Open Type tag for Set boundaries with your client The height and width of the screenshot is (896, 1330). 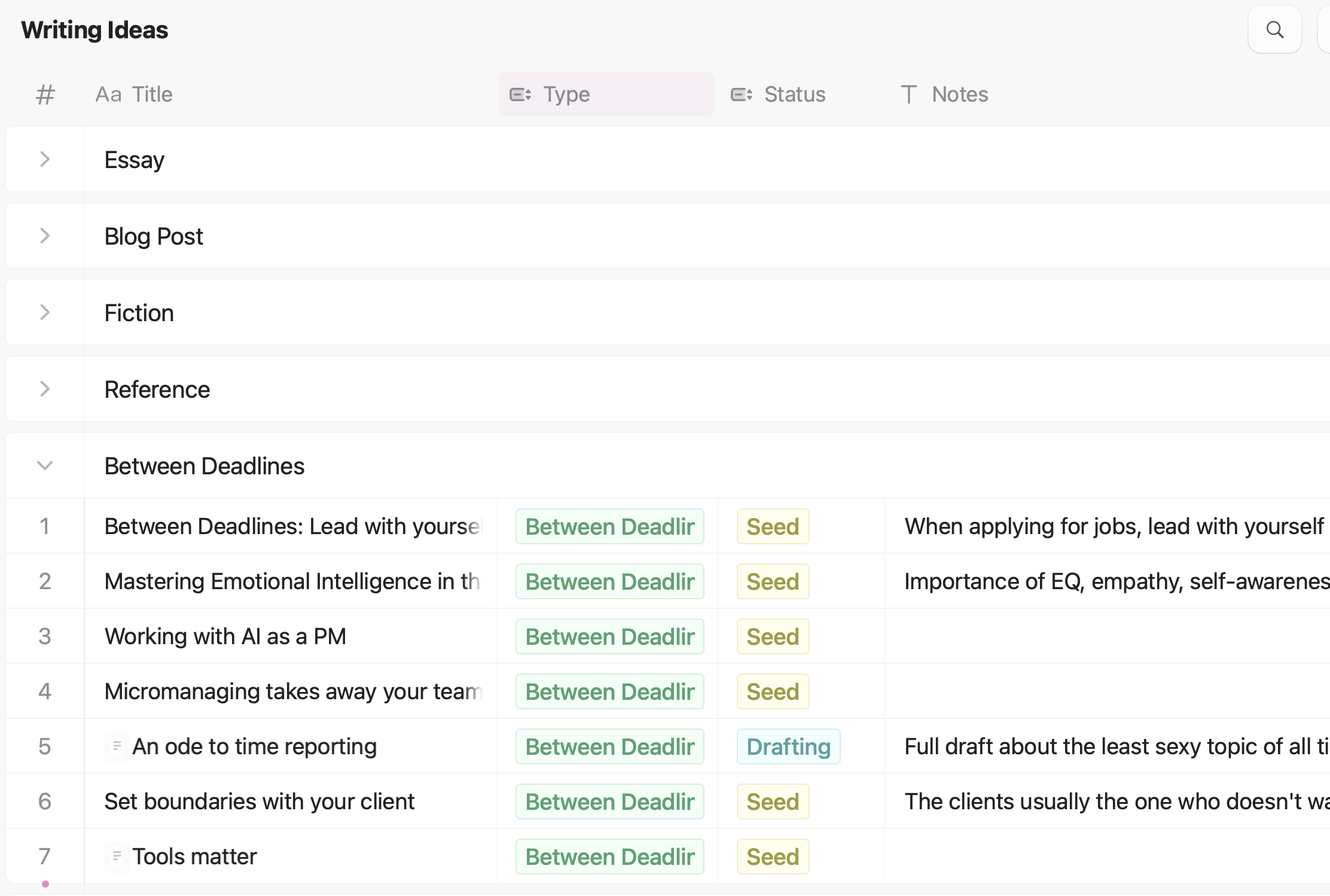coord(609,801)
